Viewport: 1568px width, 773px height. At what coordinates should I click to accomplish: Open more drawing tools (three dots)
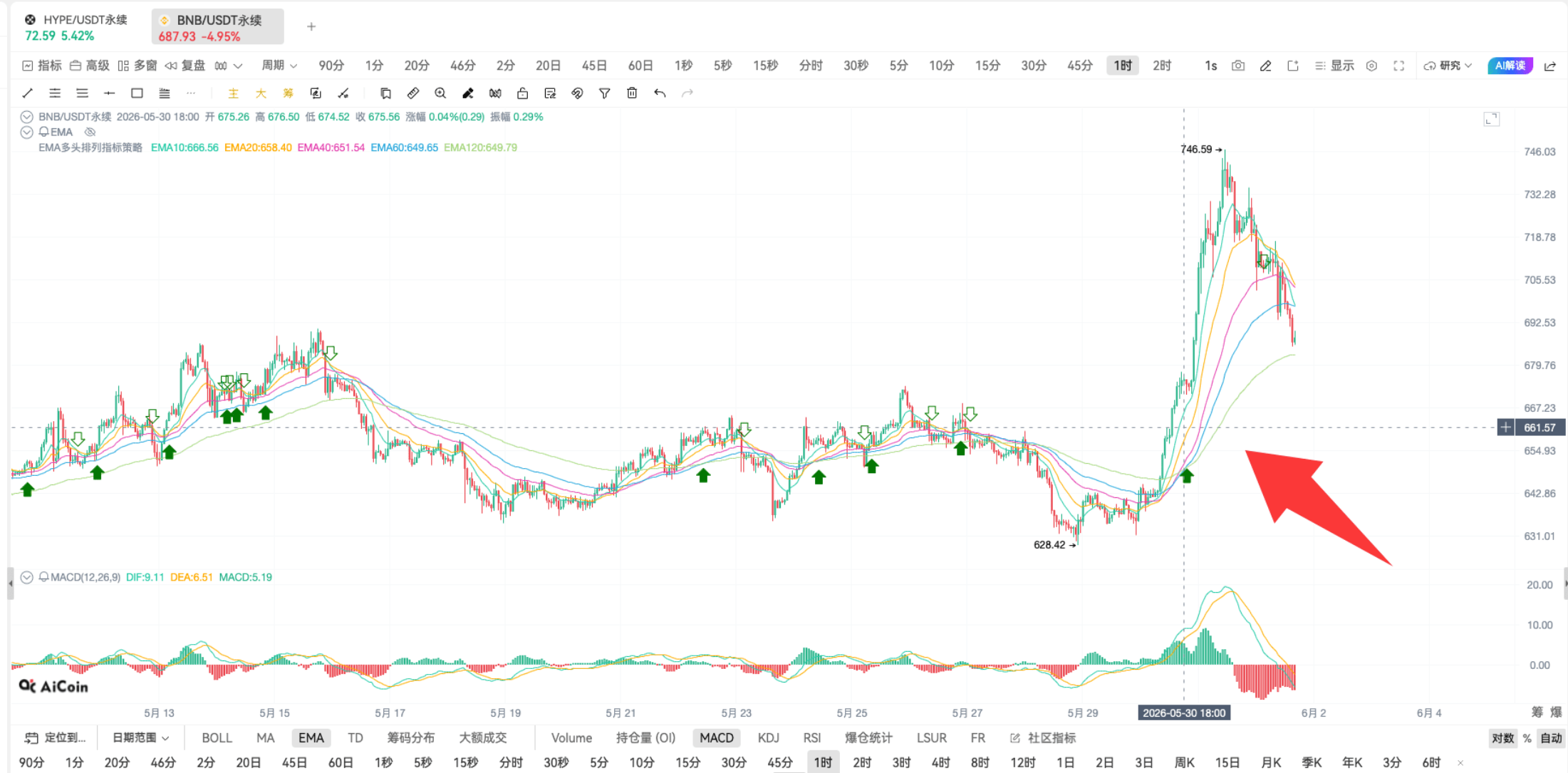click(191, 93)
